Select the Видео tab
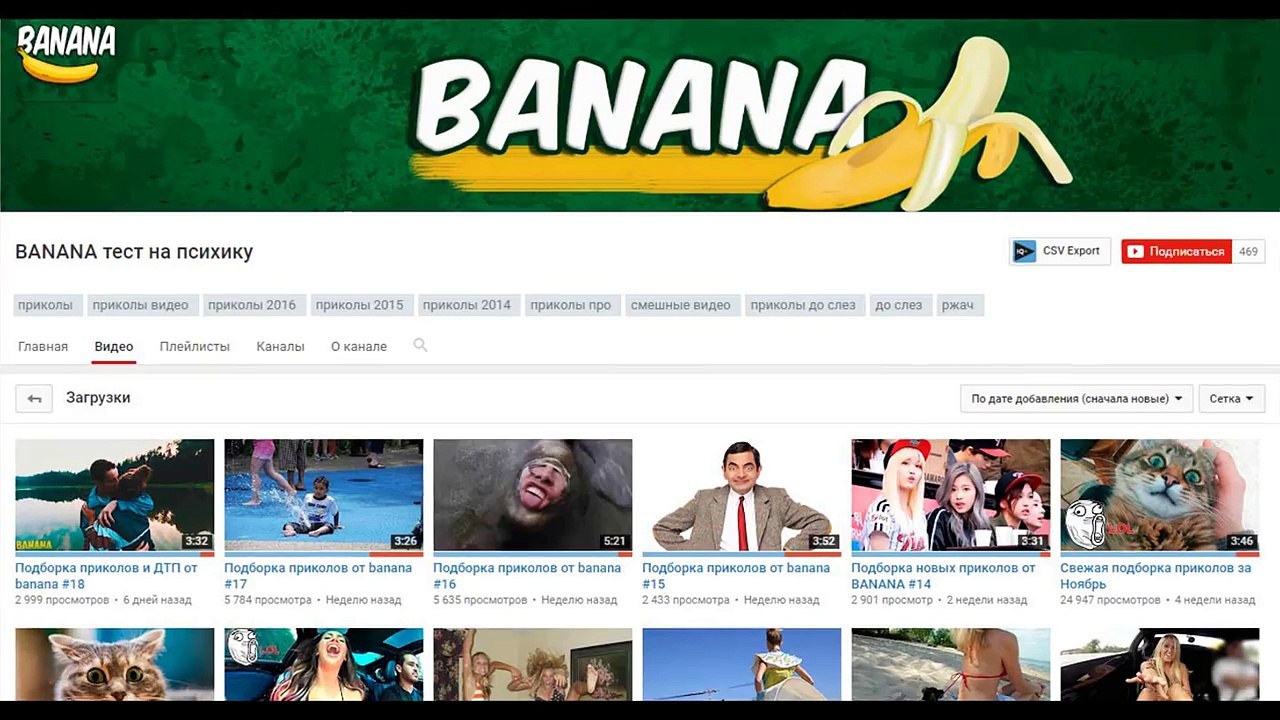The width and height of the screenshot is (1280, 720). [114, 347]
